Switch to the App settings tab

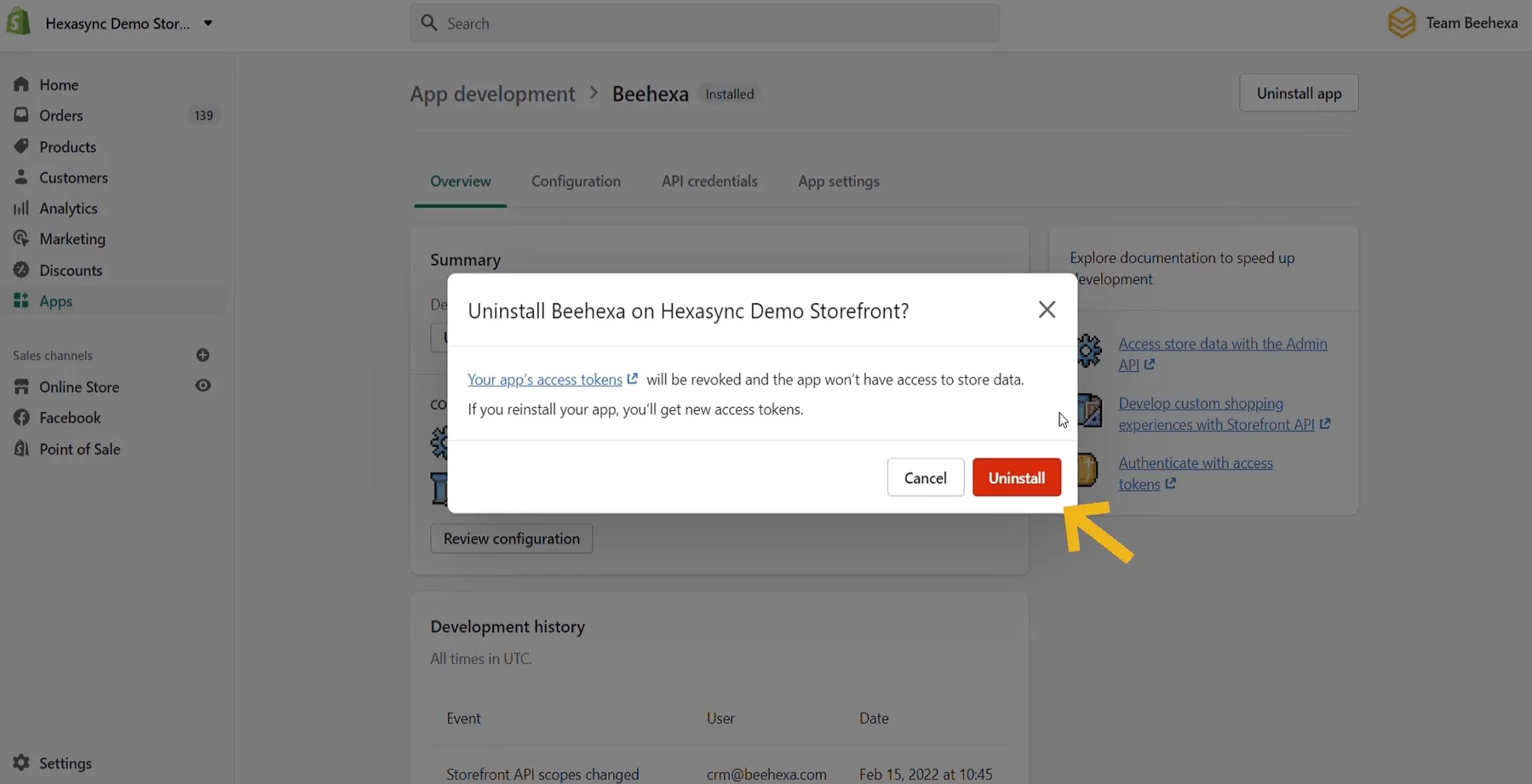(x=839, y=181)
